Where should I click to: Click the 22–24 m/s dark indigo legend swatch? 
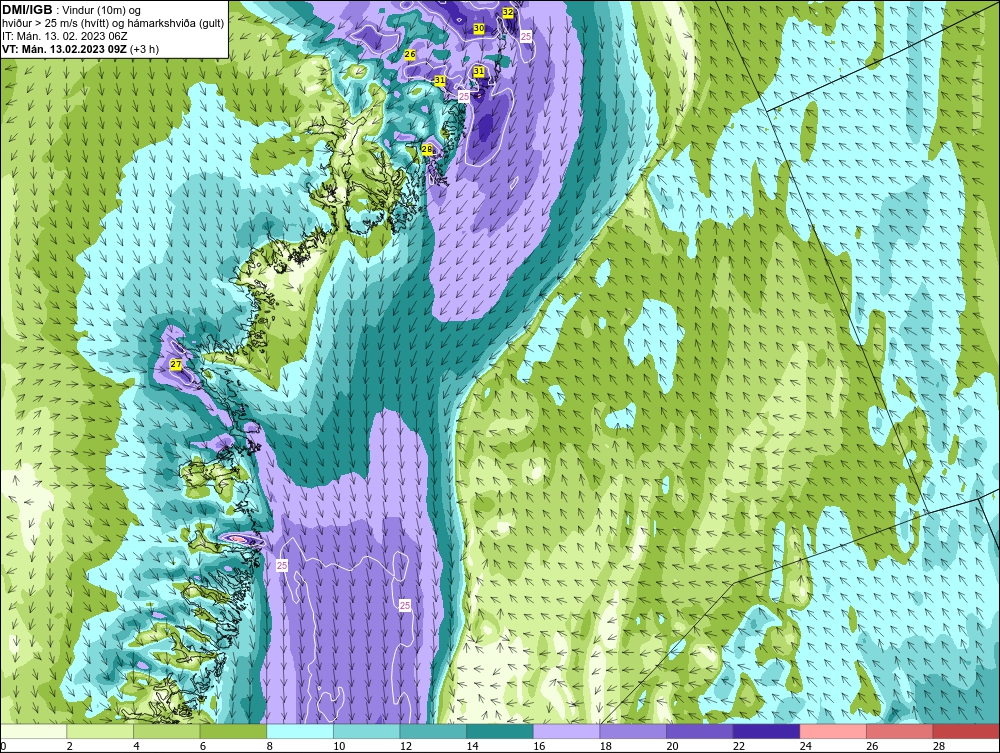767,731
